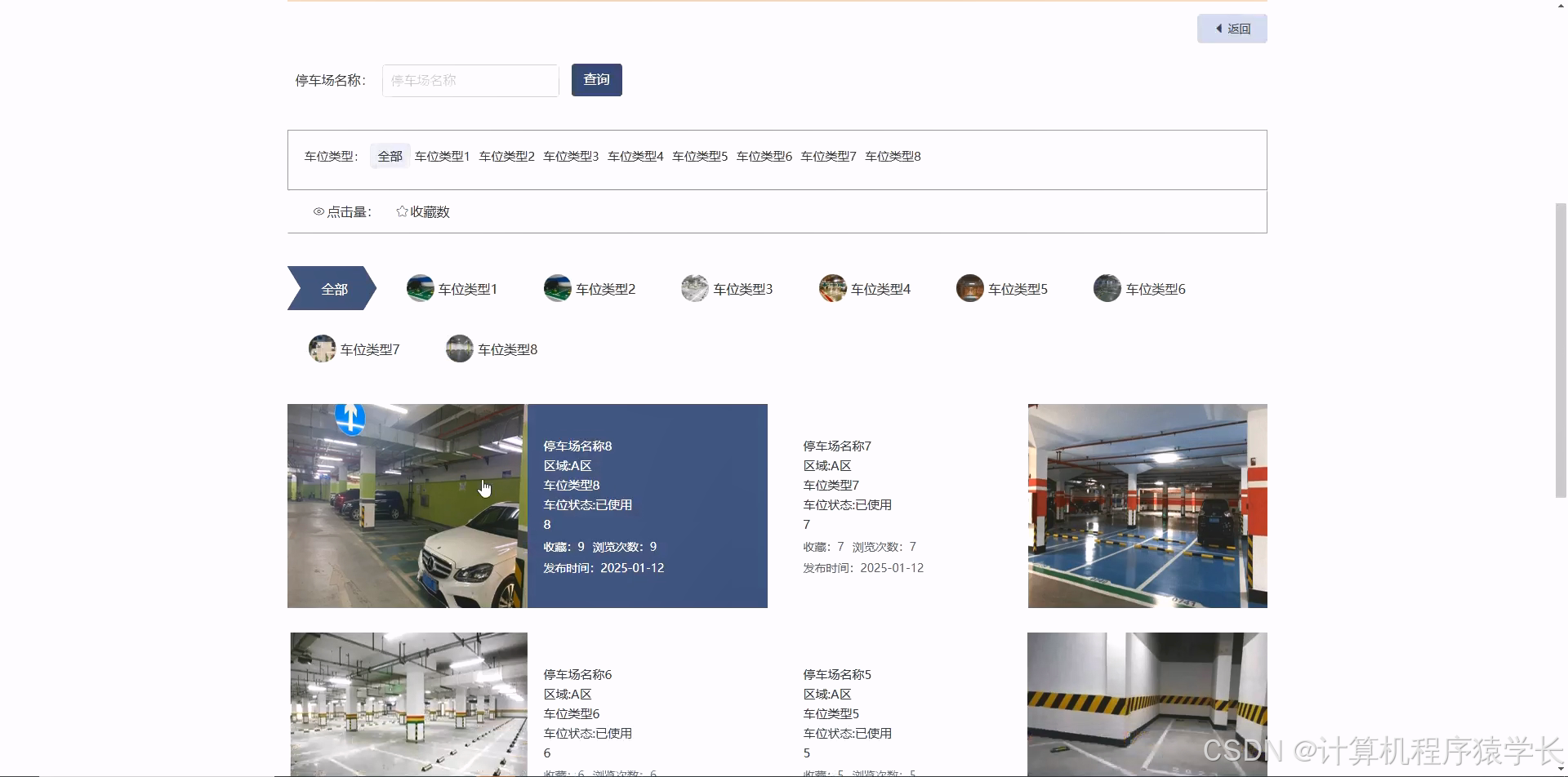
Task: Filter by 车位类型1 text link
Action: pyautogui.click(x=442, y=156)
